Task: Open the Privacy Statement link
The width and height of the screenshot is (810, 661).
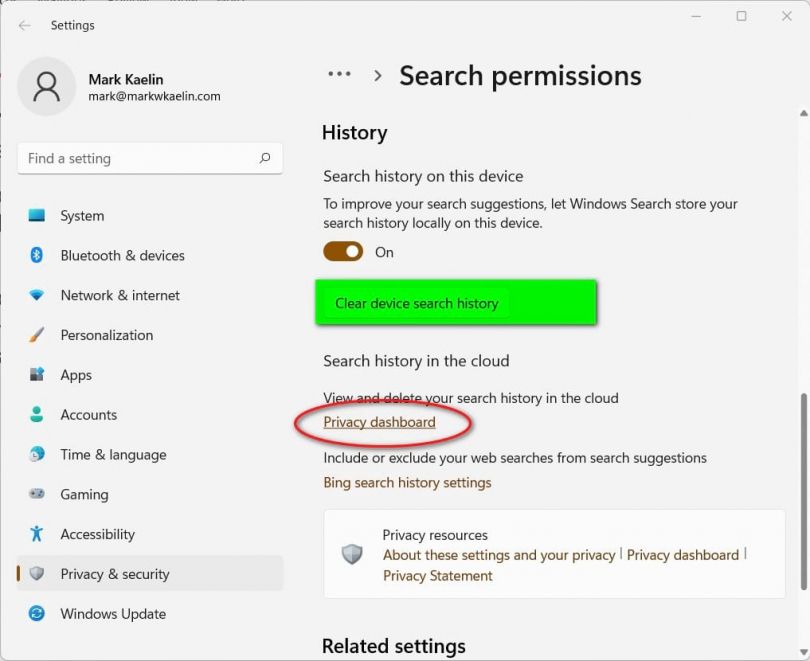Action: [437, 576]
